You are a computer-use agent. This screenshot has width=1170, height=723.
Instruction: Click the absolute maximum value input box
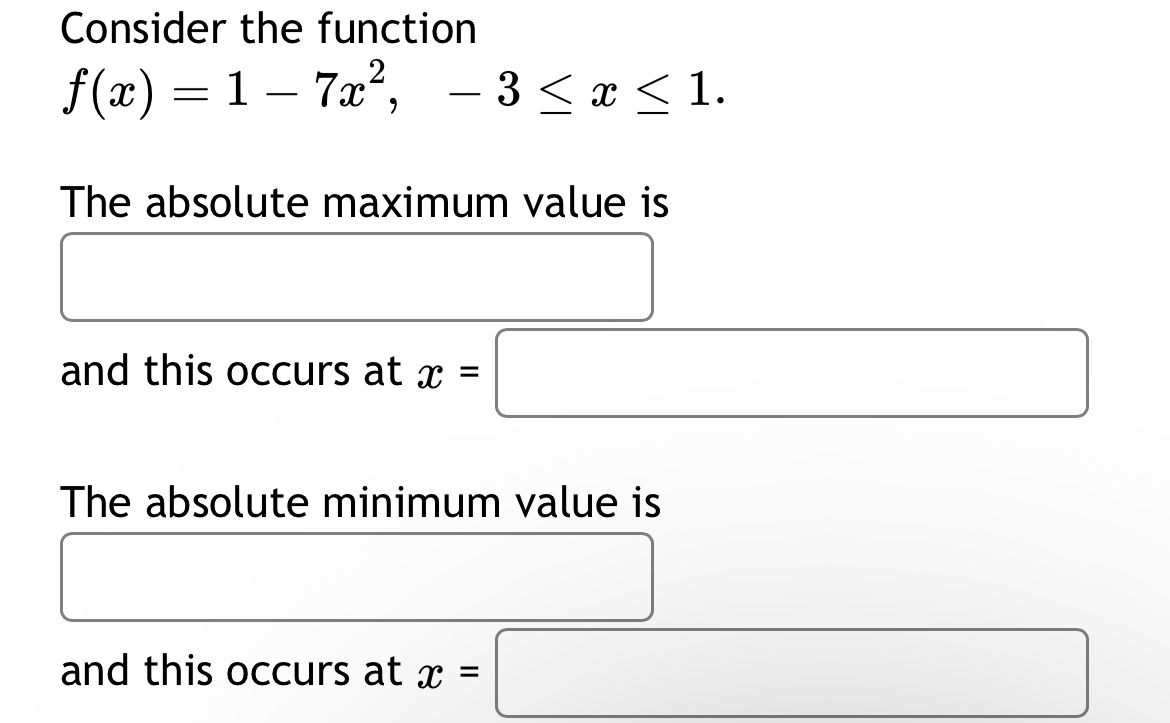tap(355, 277)
